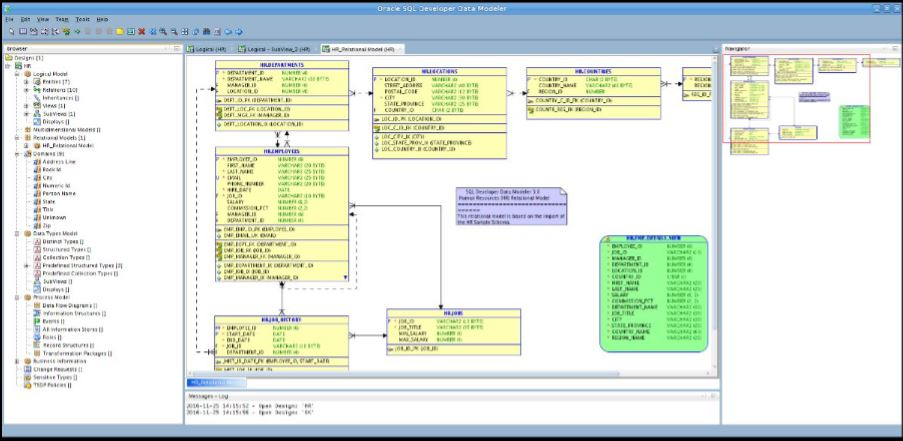Collapse the Logical Model node
Screen dimensions: 903x441
tap(17, 74)
